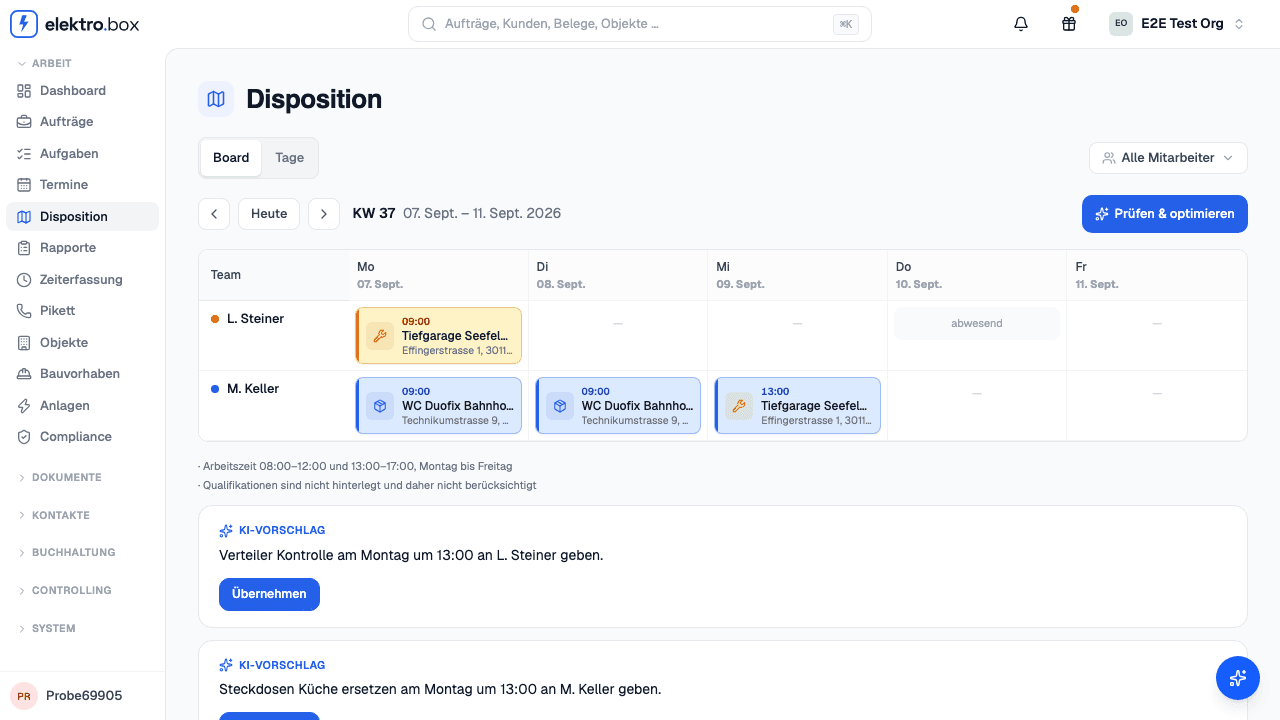
Task: Expand the KONTAKTE section
Action: tap(54, 516)
